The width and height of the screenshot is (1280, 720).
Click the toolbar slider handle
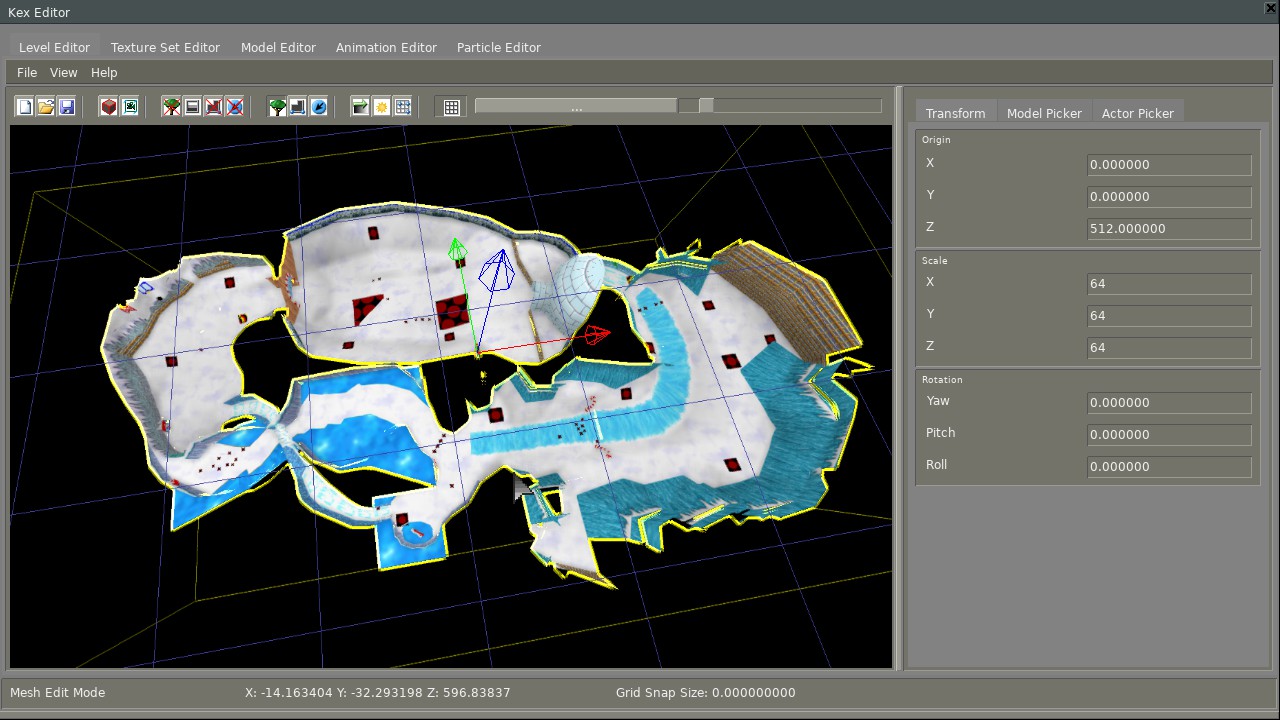[706, 106]
